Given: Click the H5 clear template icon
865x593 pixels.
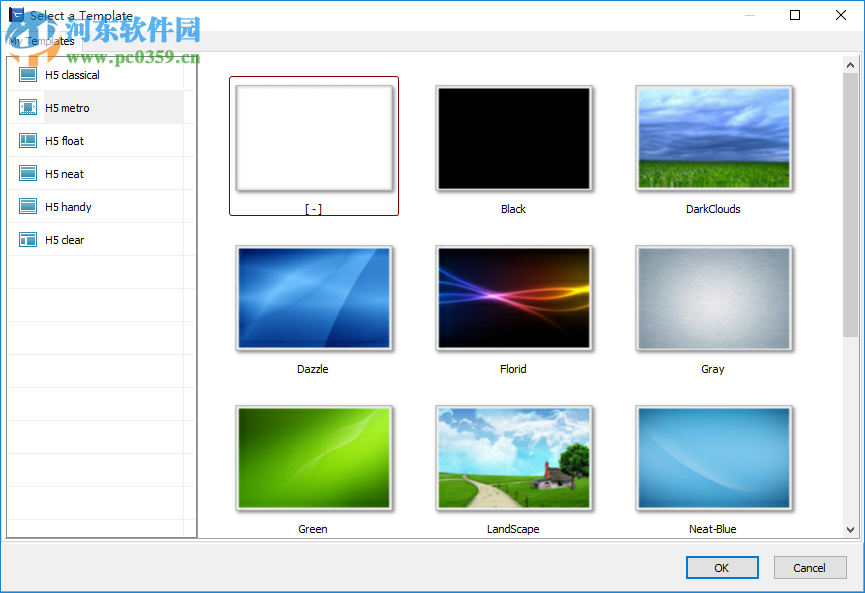Looking at the screenshot, I should (x=27, y=239).
